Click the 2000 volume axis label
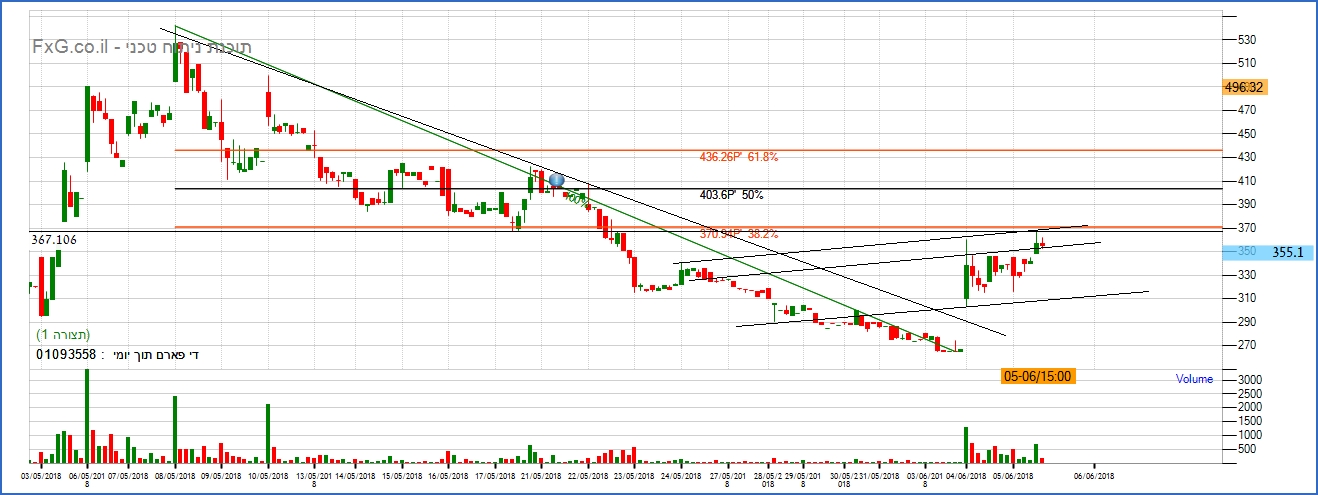 (1249, 407)
